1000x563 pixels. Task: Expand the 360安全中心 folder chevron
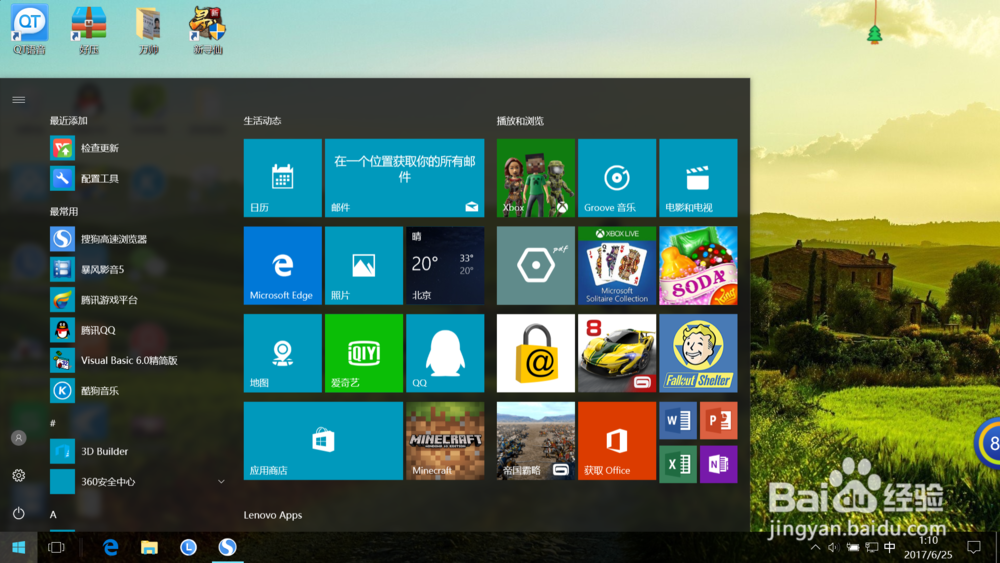point(221,481)
